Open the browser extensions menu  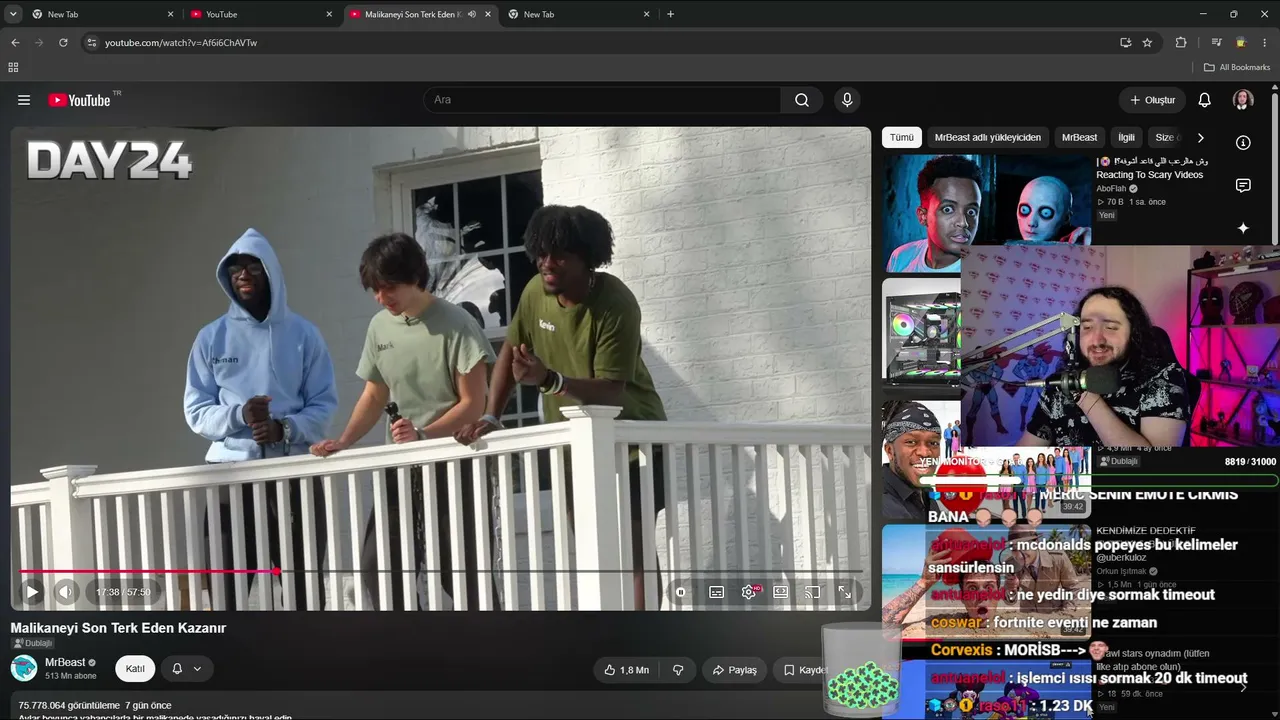click(x=1181, y=43)
